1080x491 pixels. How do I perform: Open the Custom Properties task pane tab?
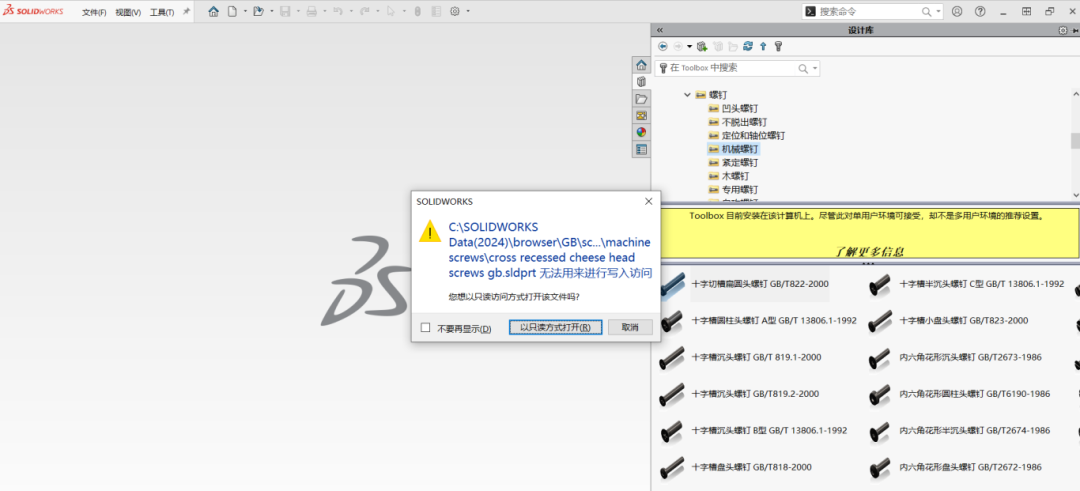coord(641,149)
